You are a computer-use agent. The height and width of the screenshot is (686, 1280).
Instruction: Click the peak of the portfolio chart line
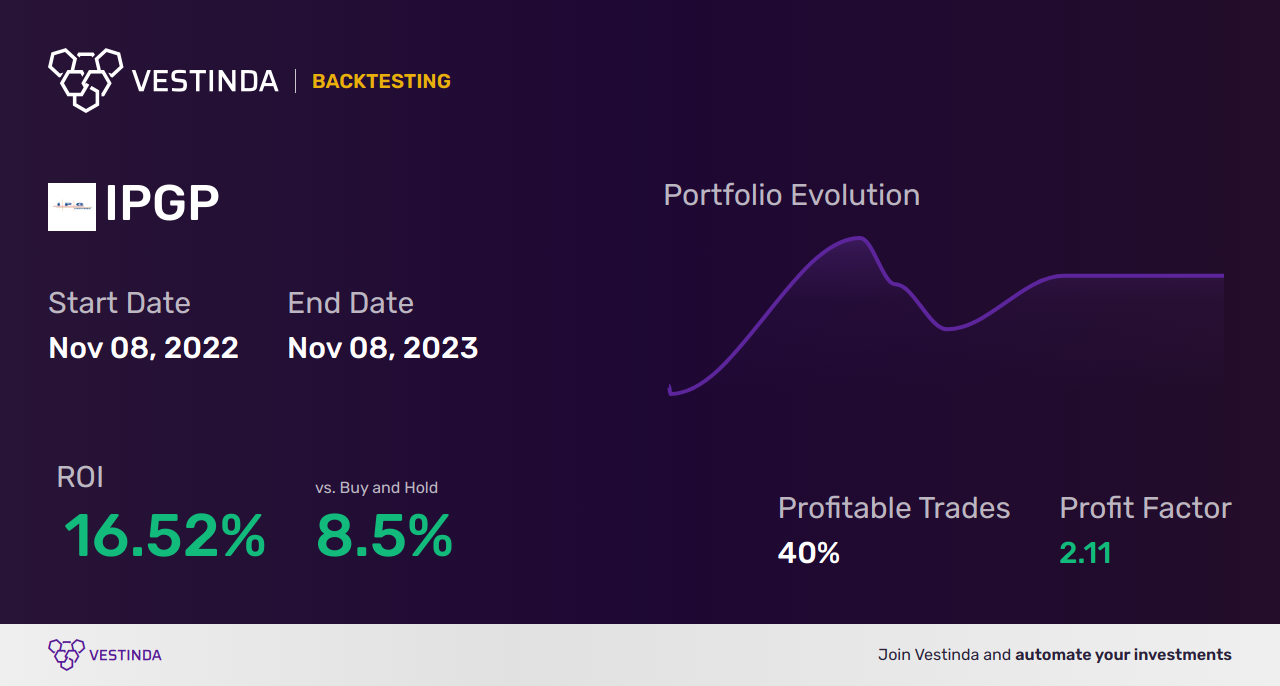857,238
